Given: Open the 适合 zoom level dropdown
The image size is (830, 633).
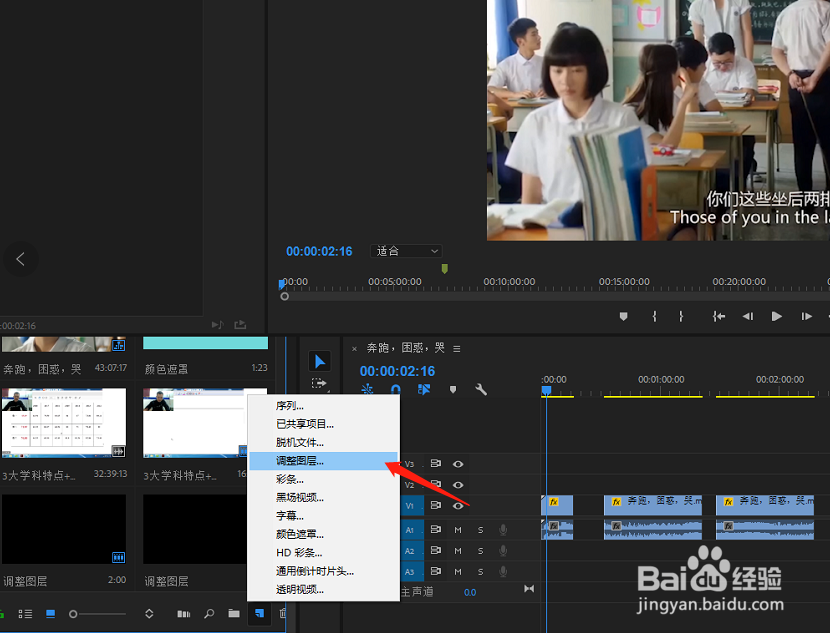Looking at the screenshot, I should 407,251.
